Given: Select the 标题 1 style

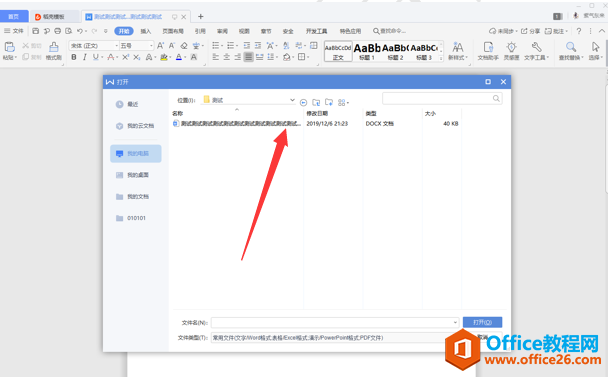Looking at the screenshot, I should tap(367, 51).
